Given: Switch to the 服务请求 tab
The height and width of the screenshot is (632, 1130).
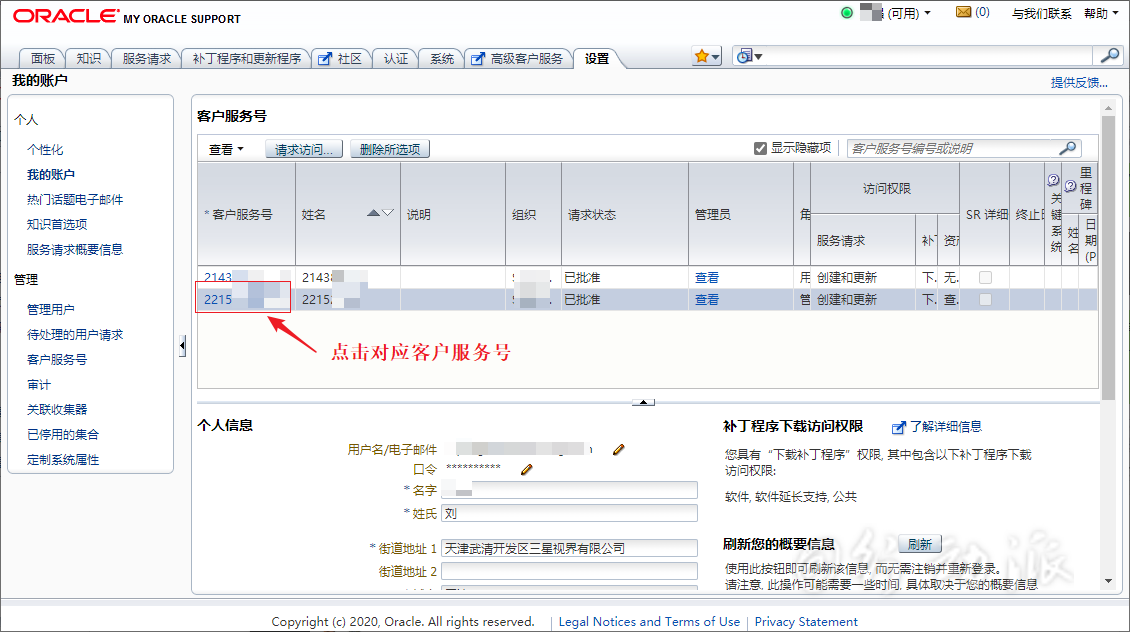Looking at the screenshot, I should pyautogui.click(x=146, y=58).
